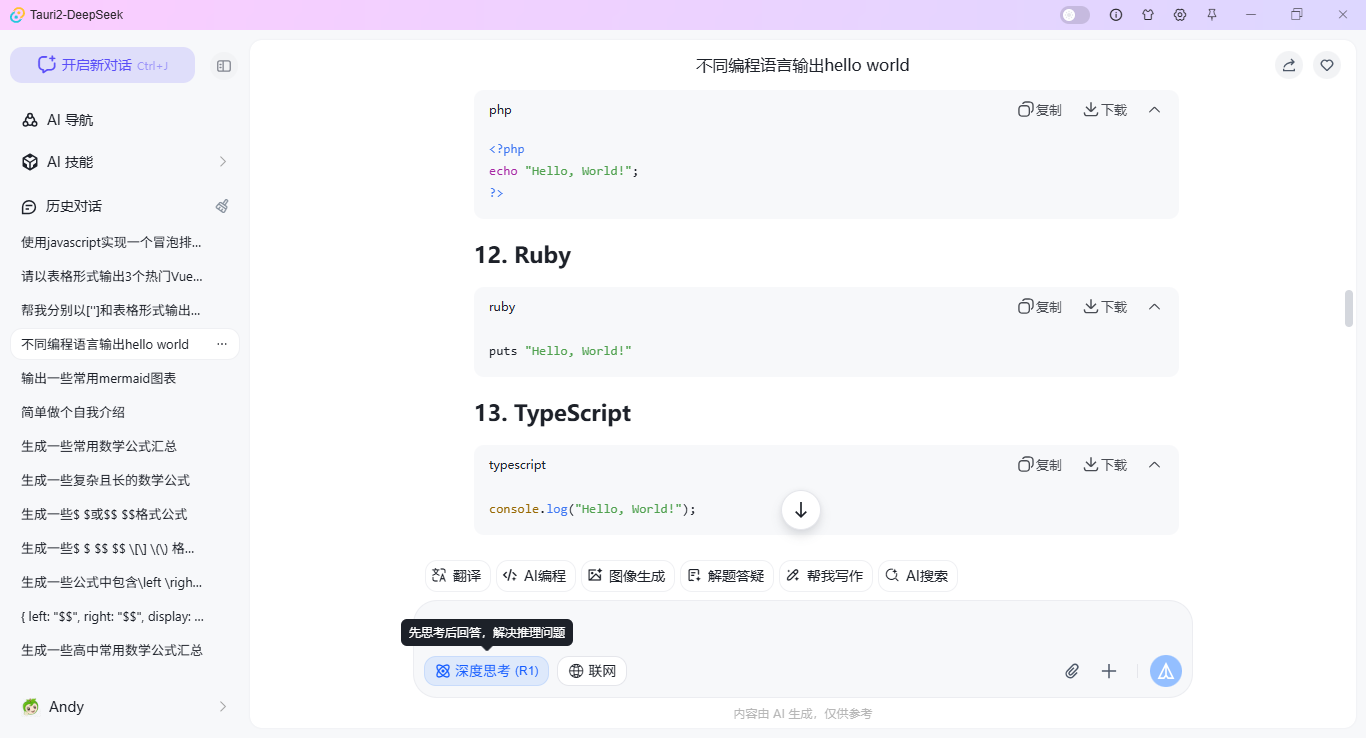Open the info icon in title bar
This screenshot has width=1366, height=738.
click(x=1116, y=15)
